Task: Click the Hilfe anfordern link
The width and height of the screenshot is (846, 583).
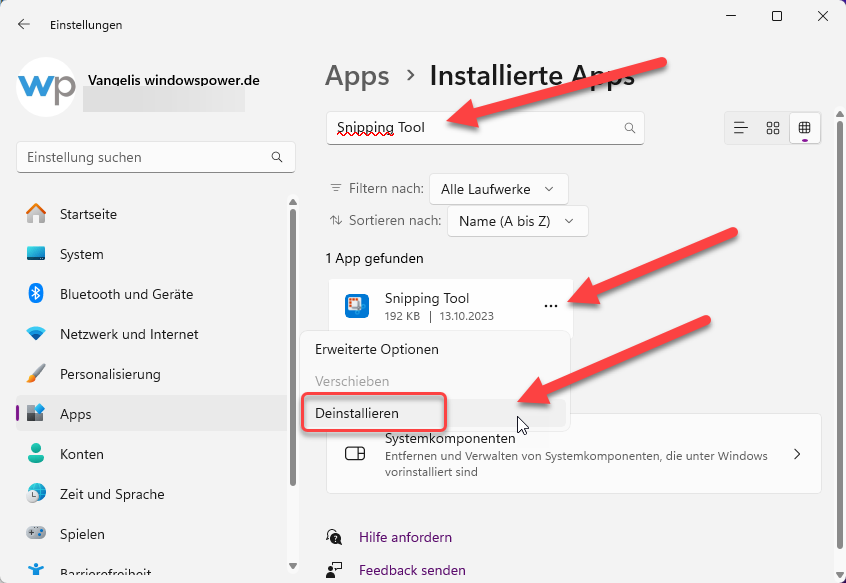Action: click(405, 537)
